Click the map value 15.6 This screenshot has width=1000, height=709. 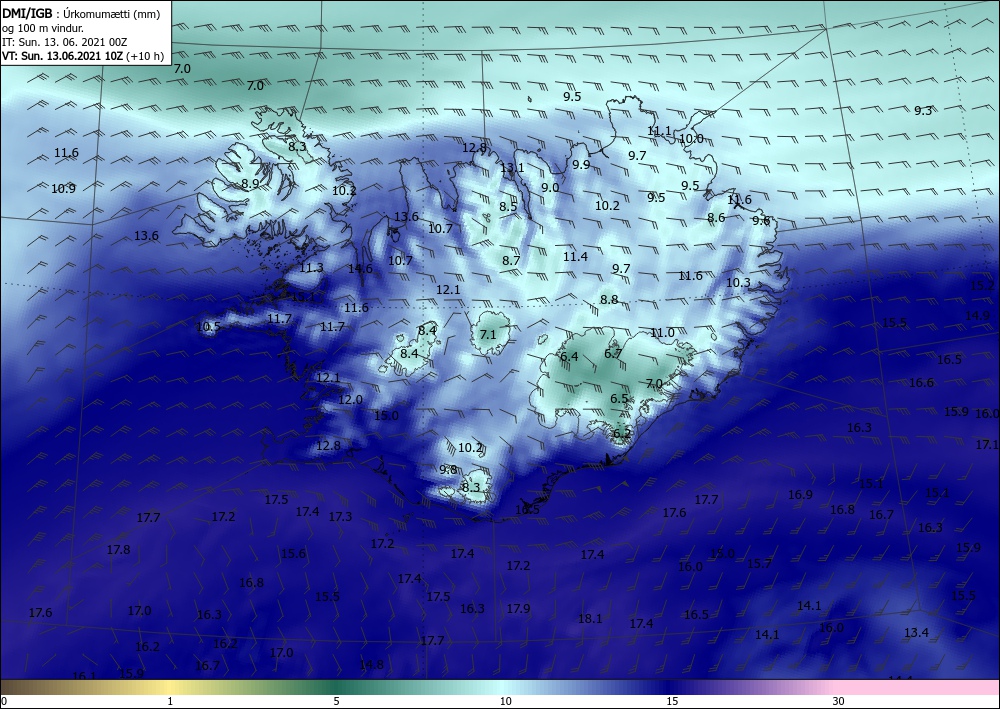coord(293,553)
